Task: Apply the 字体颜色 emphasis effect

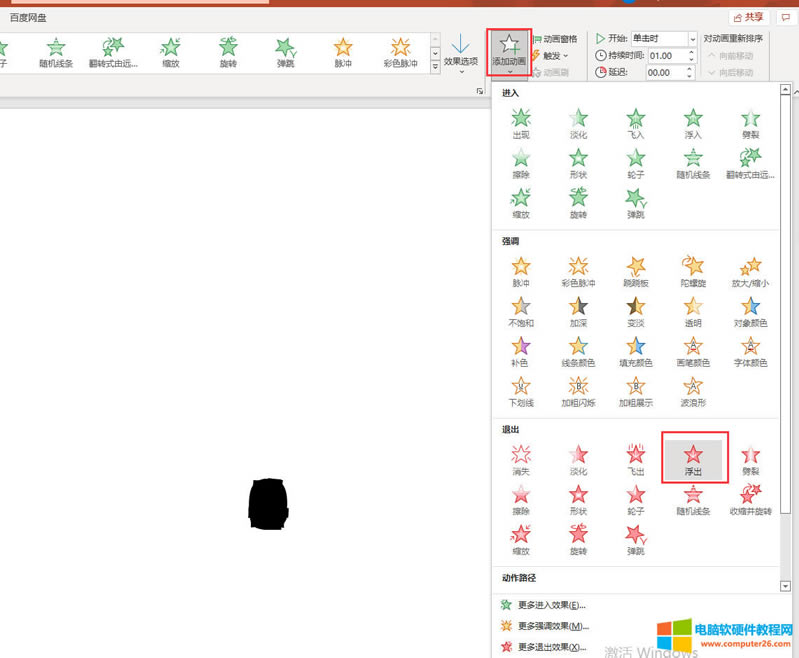Action: point(750,351)
